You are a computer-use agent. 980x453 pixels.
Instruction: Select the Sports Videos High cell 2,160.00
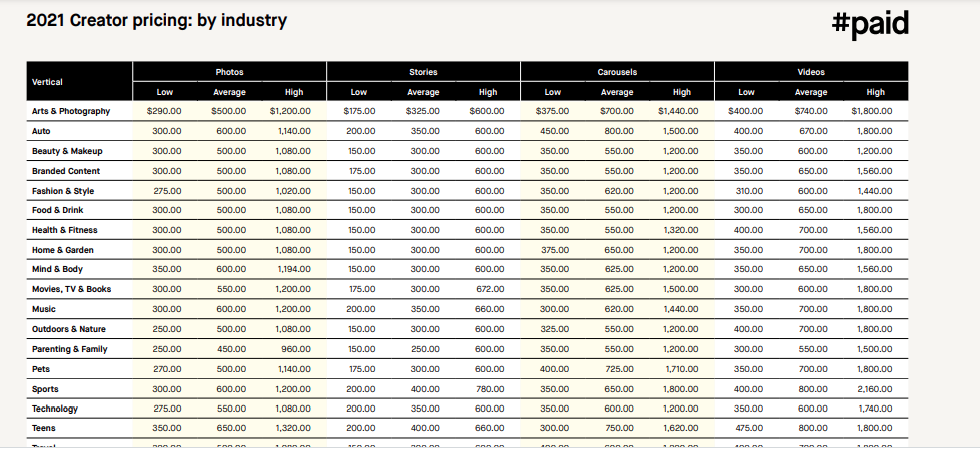click(875, 388)
